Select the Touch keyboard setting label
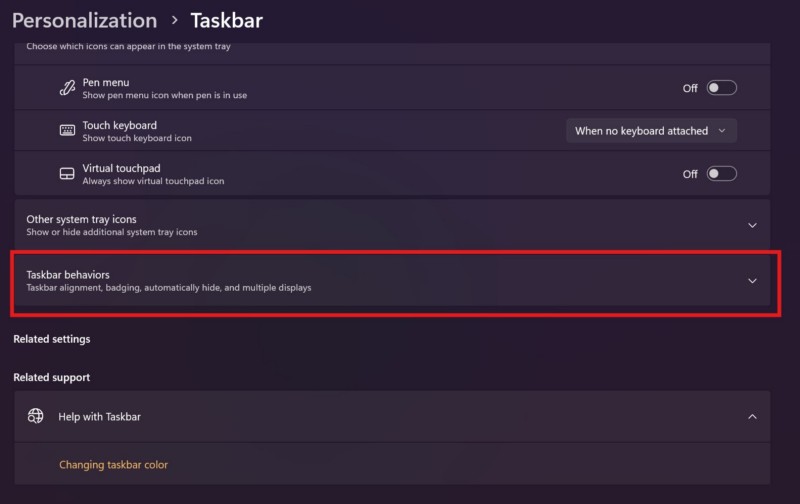The image size is (800, 504). [x=119, y=125]
